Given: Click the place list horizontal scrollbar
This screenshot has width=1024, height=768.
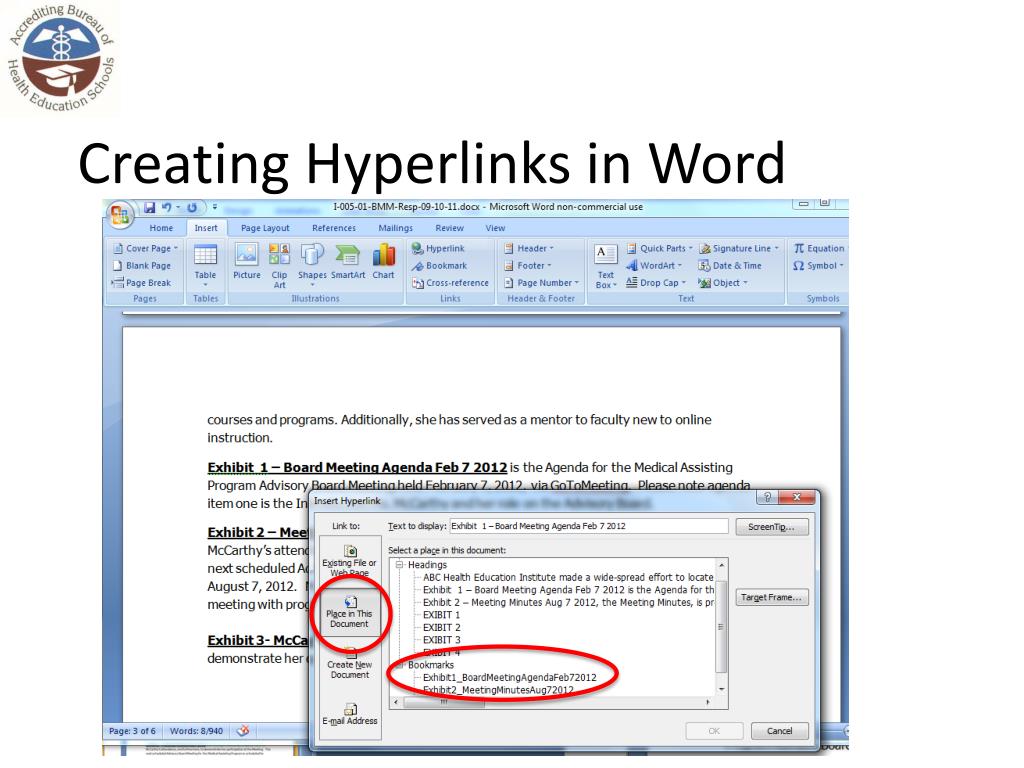Looking at the screenshot, I should pyautogui.click(x=552, y=702).
